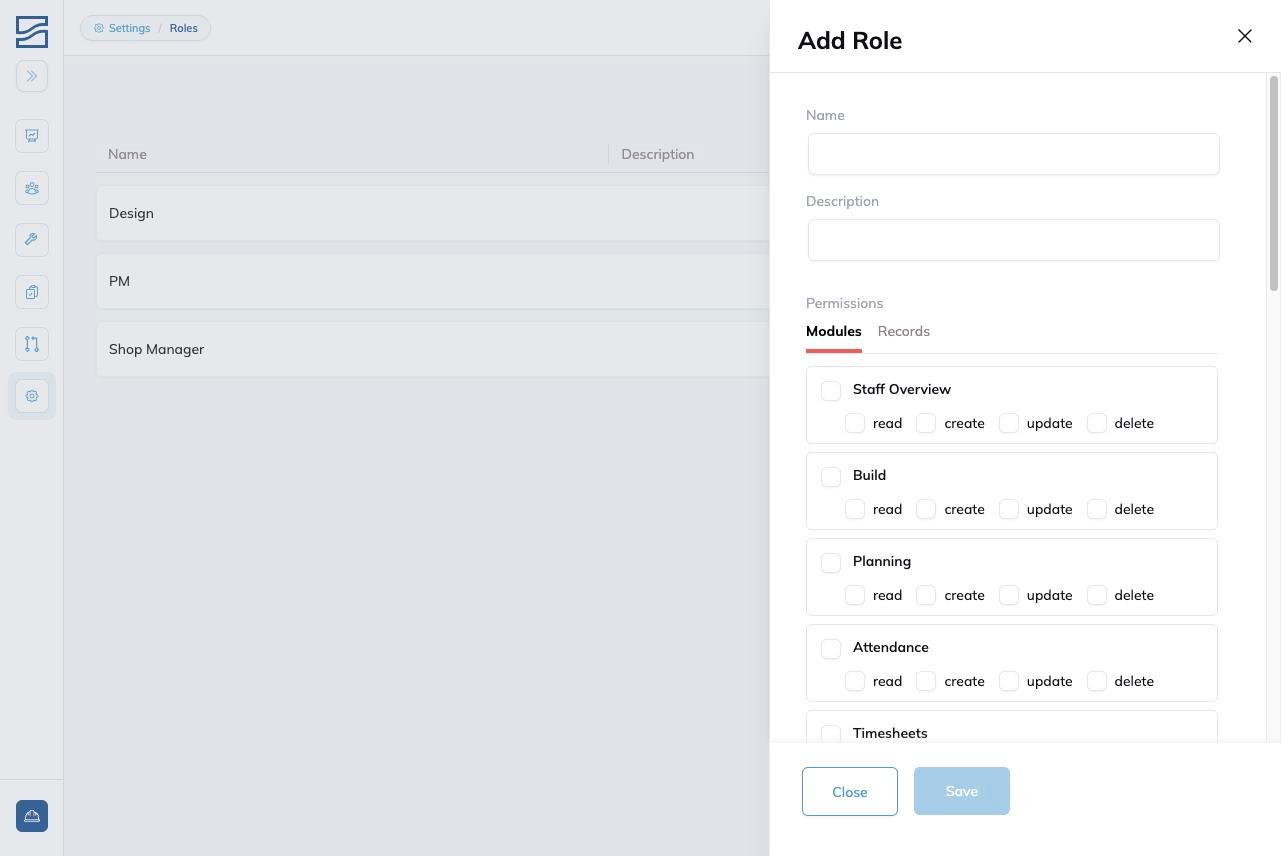
Task: Open the branch workflow sidebar icon
Action: (x=32, y=344)
